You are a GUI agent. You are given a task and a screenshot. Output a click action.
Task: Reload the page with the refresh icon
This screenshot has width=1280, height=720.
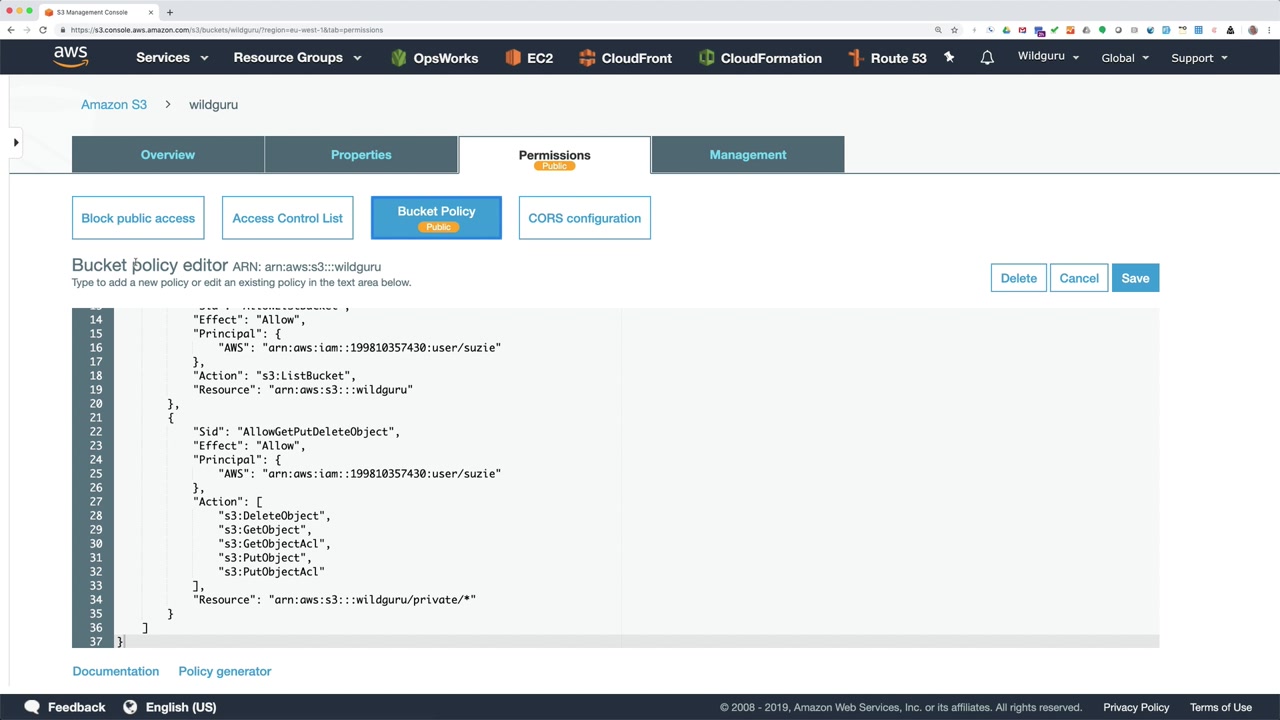(x=43, y=30)
